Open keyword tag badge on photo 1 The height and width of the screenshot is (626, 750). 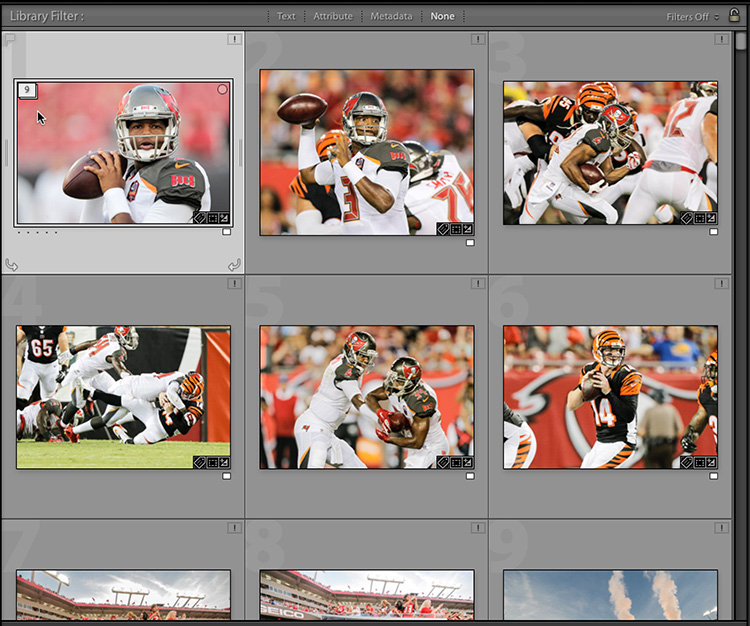(x=199, y=219)
